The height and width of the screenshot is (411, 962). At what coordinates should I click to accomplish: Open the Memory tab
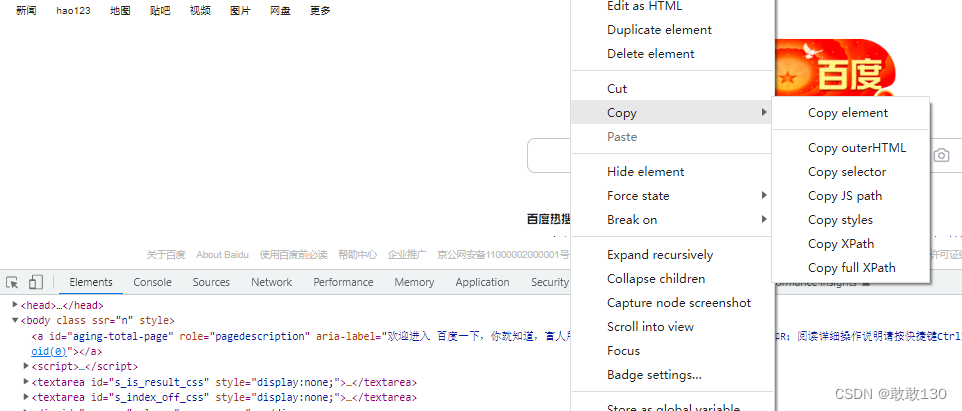point(414,282)
